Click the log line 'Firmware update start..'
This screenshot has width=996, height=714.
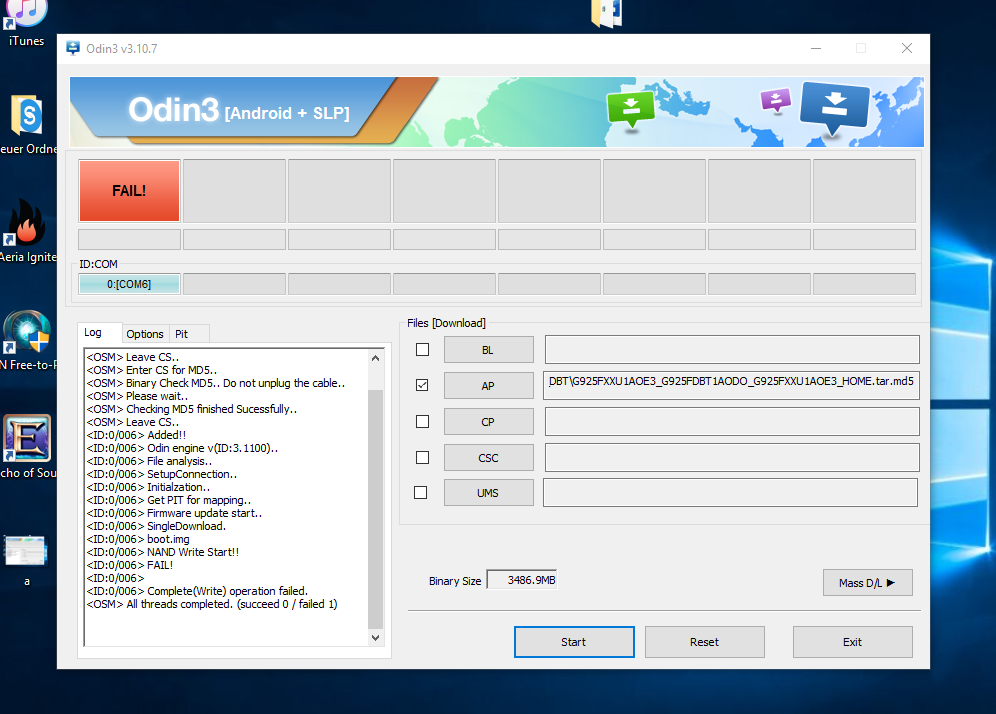tap(174, 513)
